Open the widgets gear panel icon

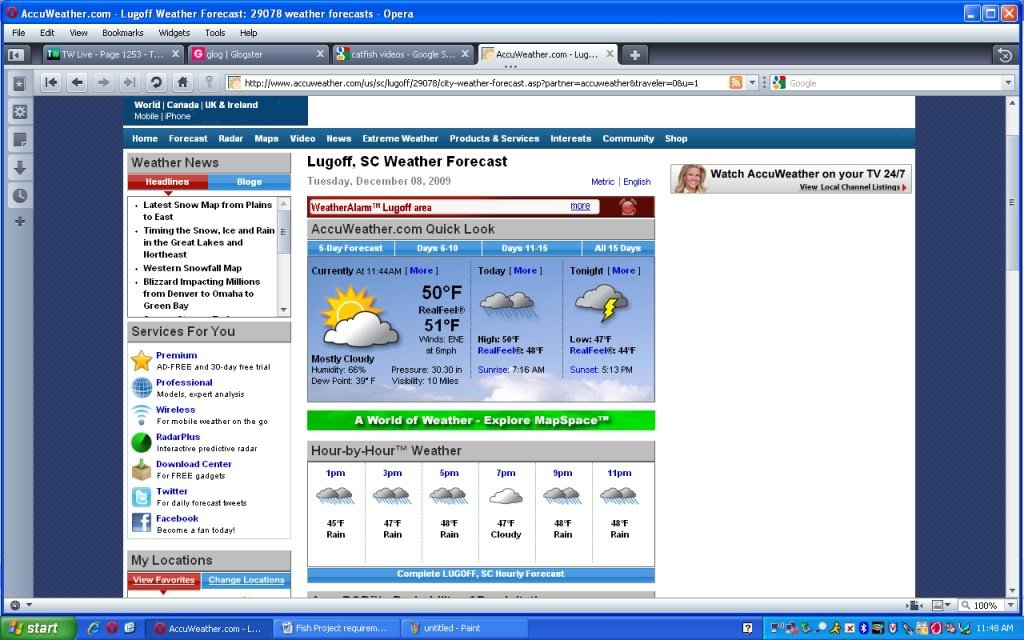pyautogui.click(x=20, y=112)
